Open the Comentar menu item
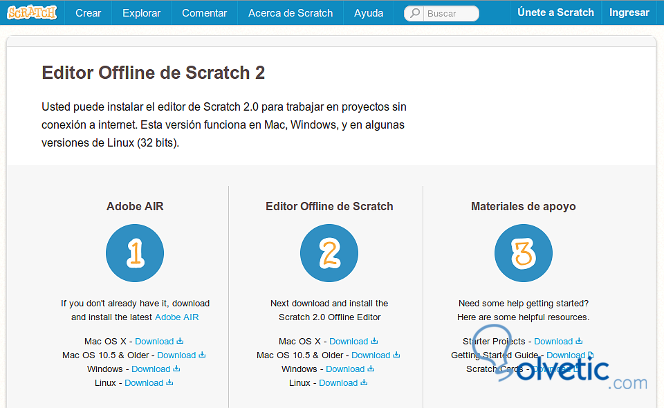The width and height of the screenshot is (664, 408). coord(205,13)
